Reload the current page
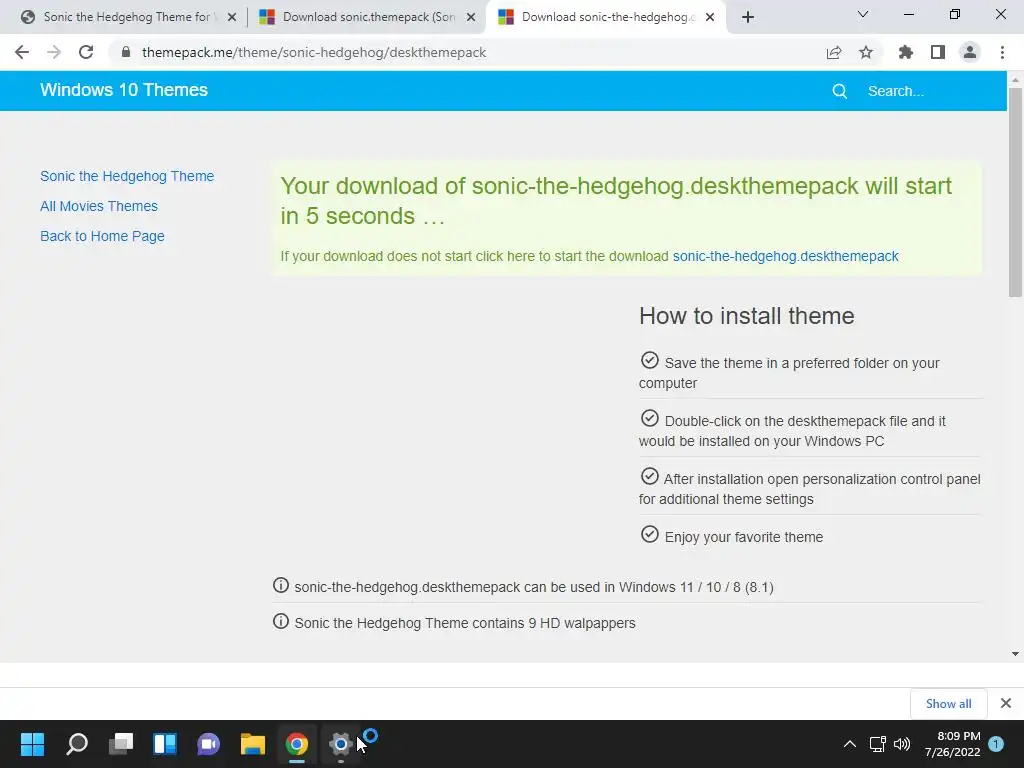 click(x=86, y=52)
